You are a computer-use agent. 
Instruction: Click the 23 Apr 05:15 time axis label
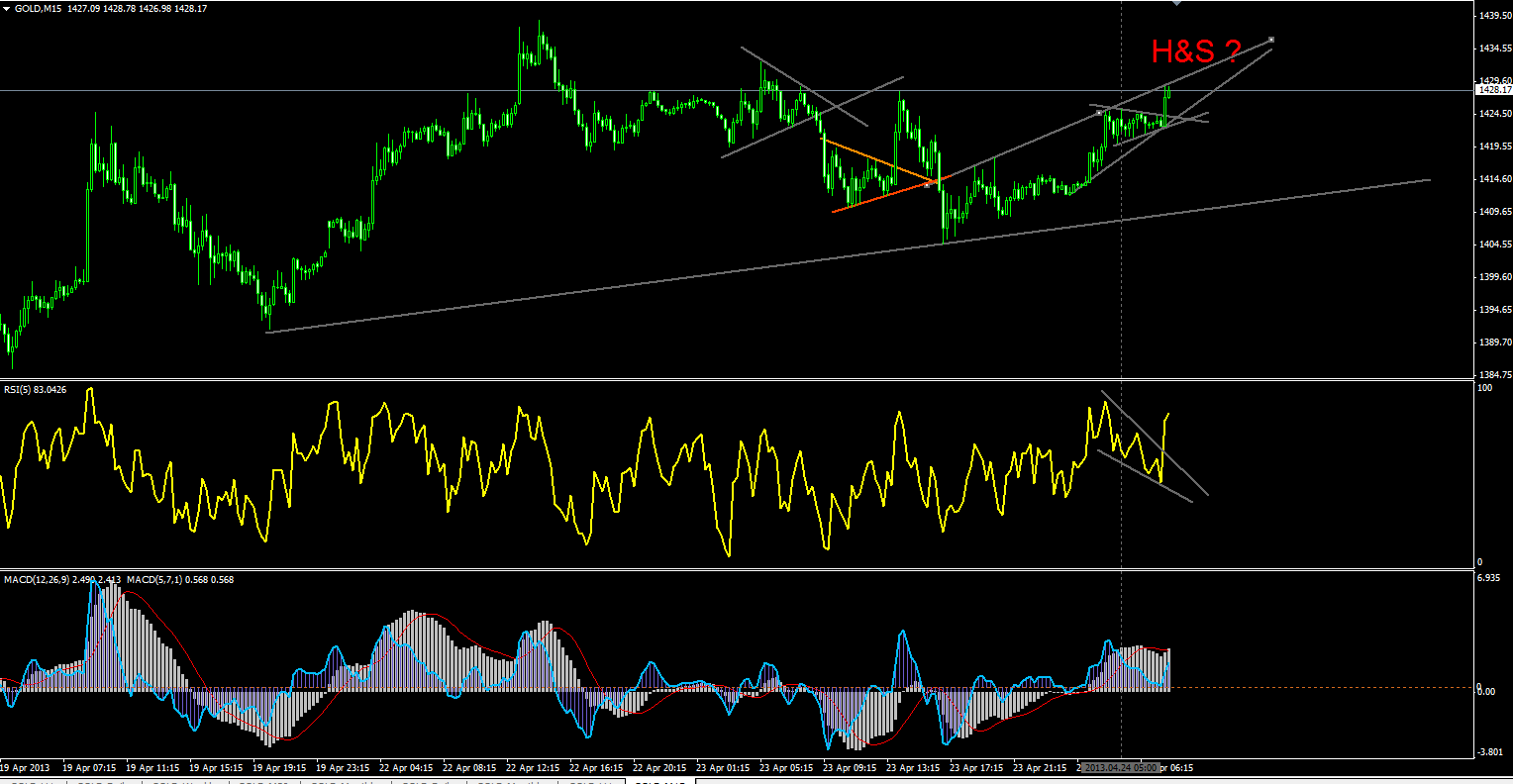[786, 768]
